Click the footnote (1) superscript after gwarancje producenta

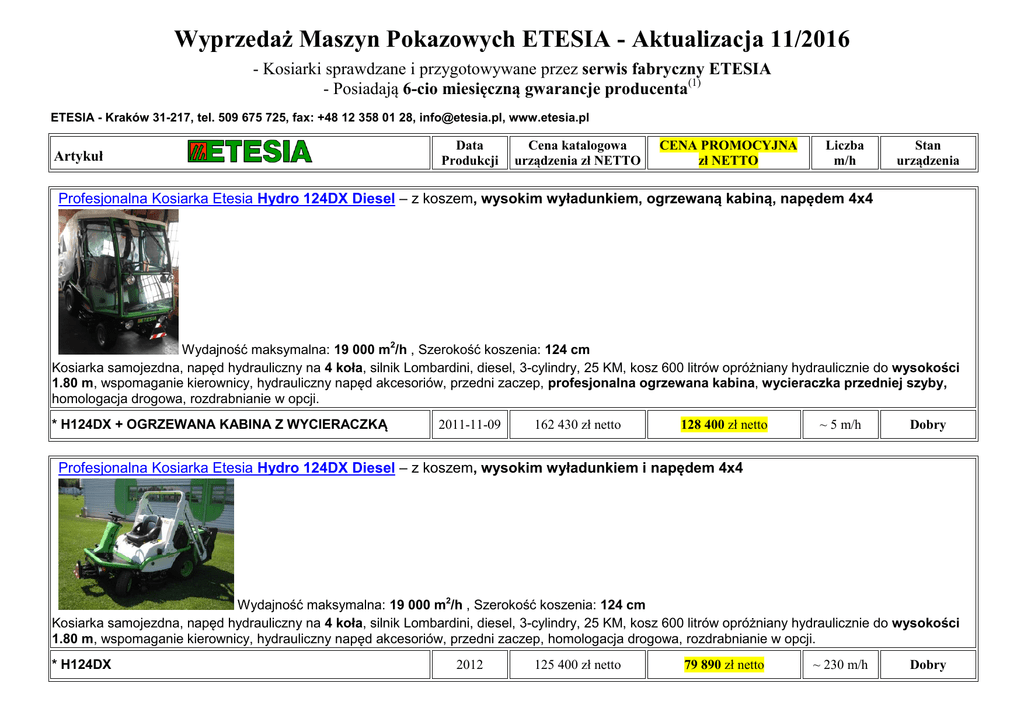pos(694,84)
